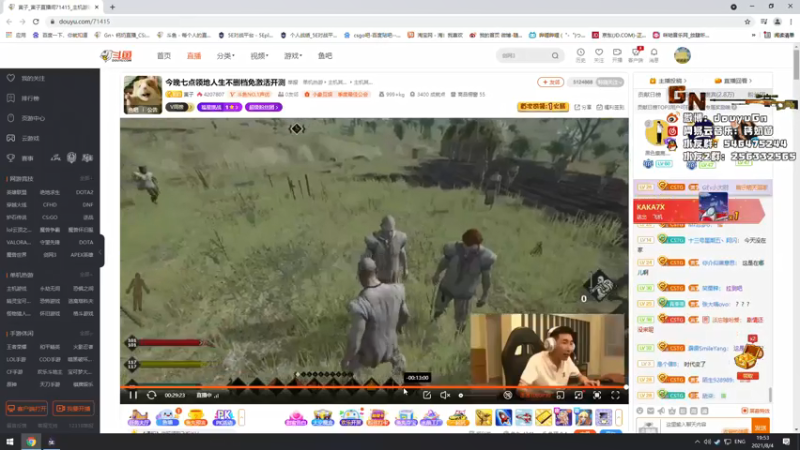800x450 pixels.
Task: Expand the 游戏 dropdown menu
Action: point(293,56)
